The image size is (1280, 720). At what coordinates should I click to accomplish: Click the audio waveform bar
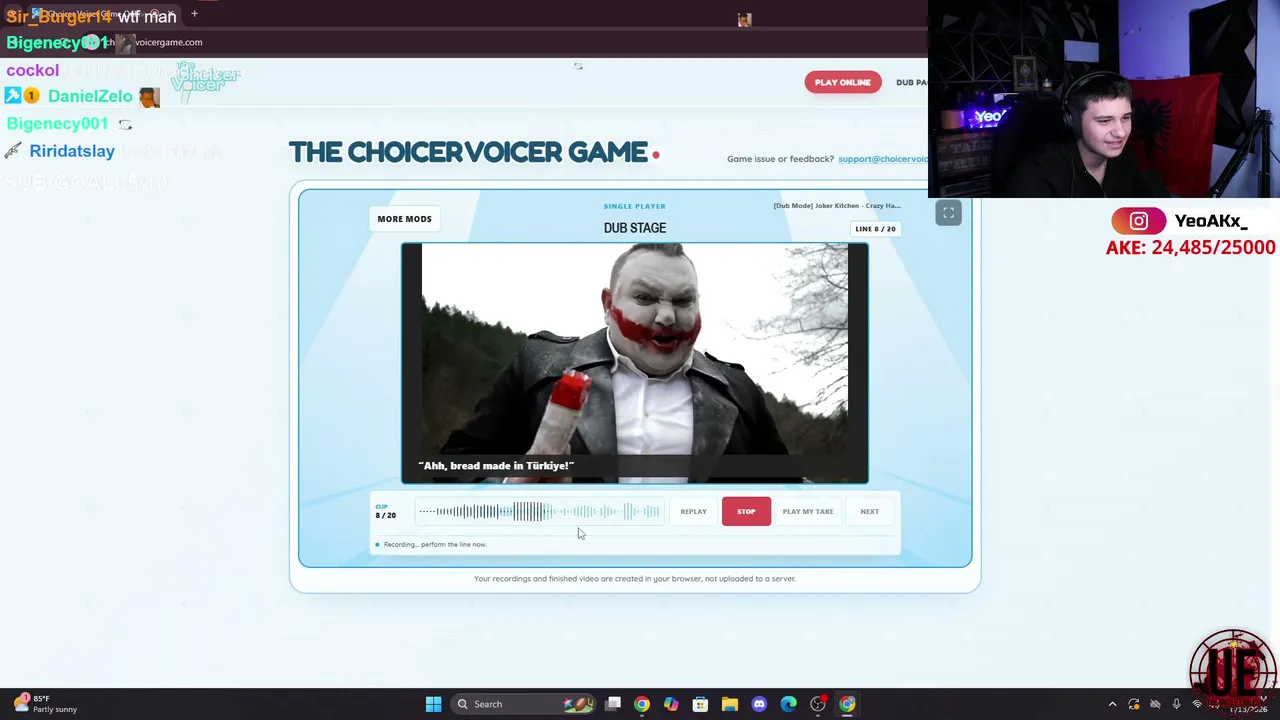click(x=539, y=512)
